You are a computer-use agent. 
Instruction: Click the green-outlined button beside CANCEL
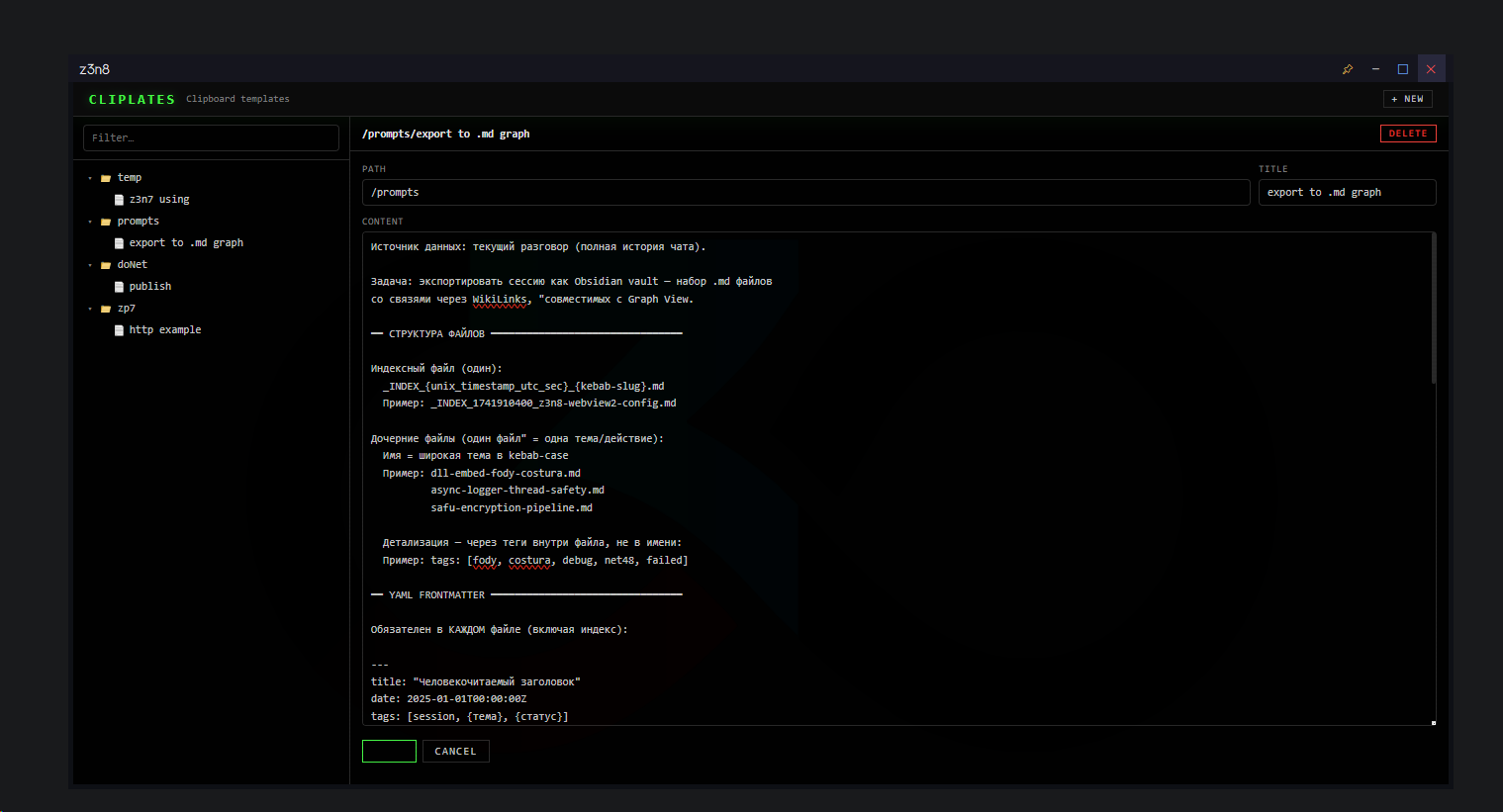[x=389, y=752]
